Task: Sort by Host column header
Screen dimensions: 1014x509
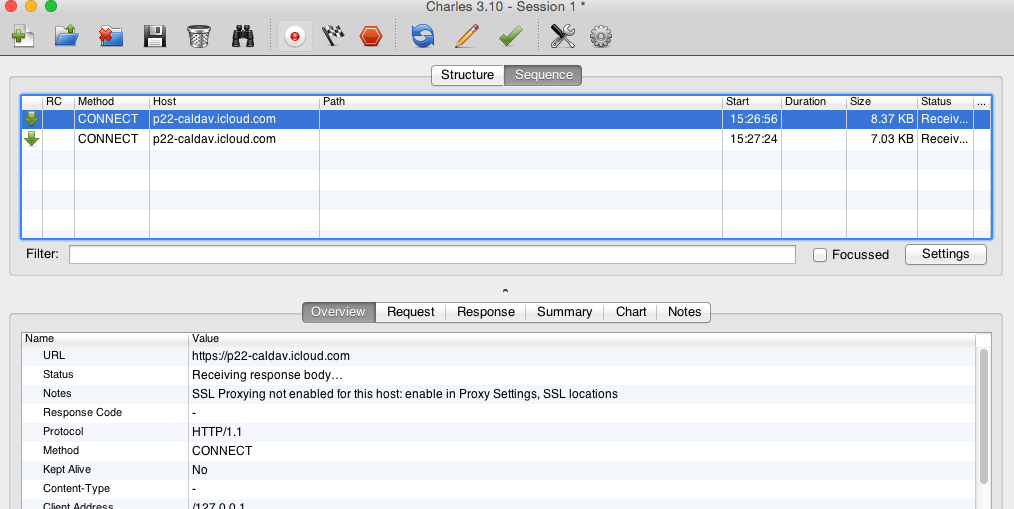Action: [234, 102]
